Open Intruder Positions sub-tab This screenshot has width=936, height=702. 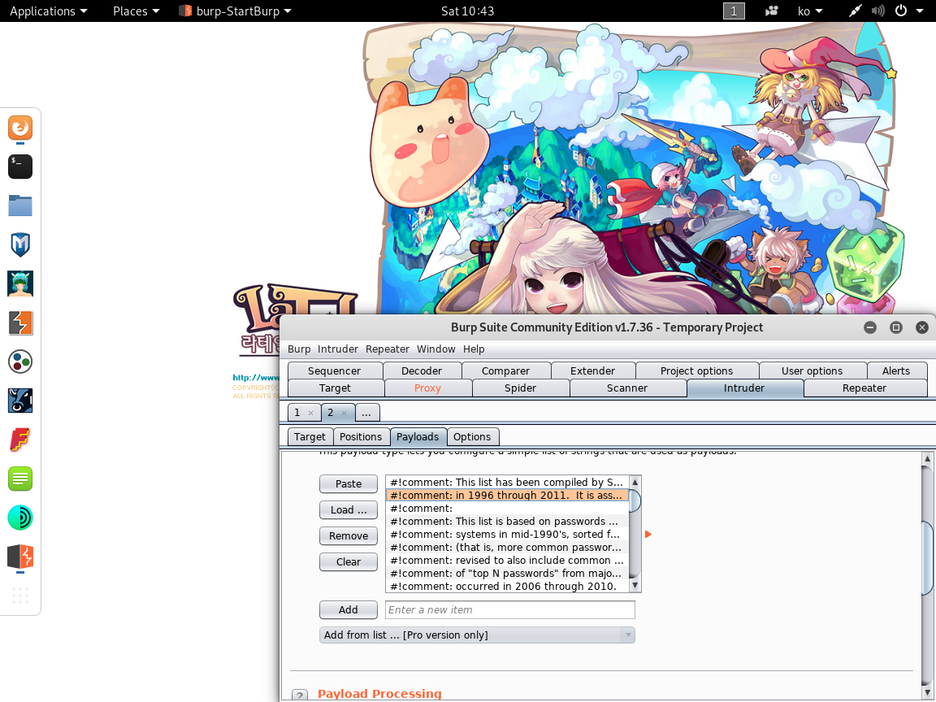pyautogui.click(x=361, y=437)
